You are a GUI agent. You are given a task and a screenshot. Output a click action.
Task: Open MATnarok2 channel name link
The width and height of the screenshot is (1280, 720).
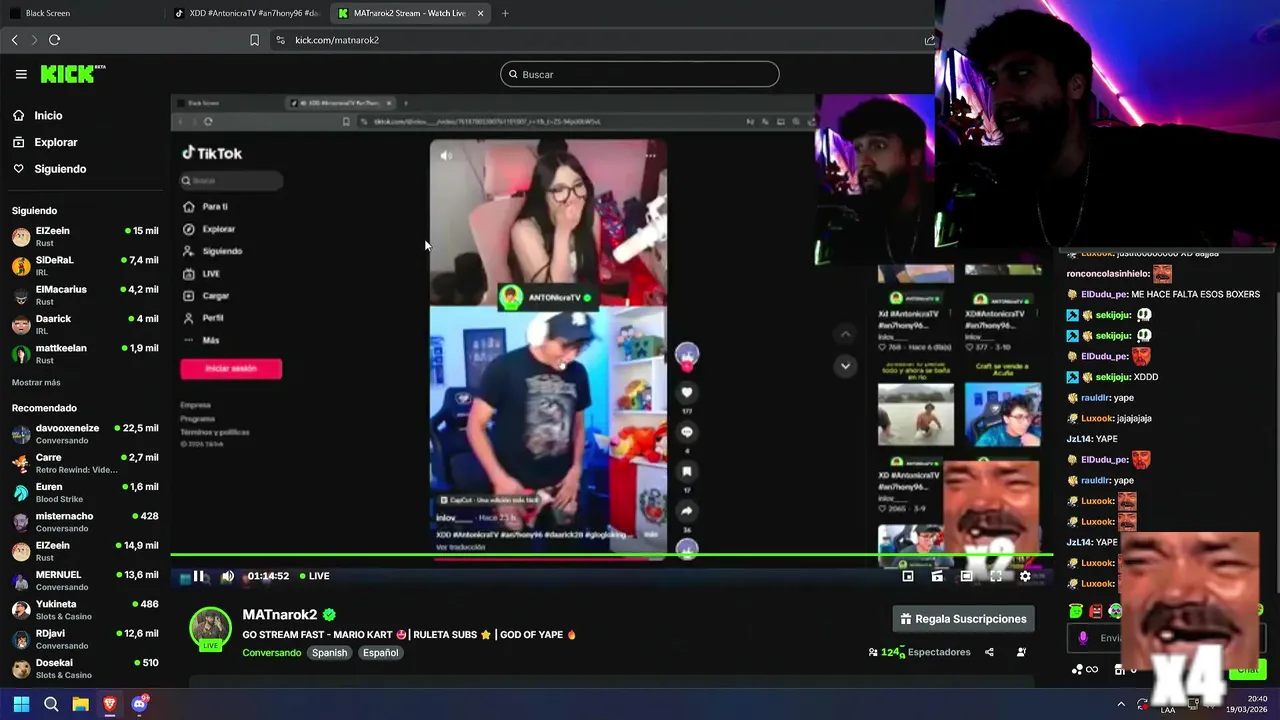pyautogui.click(x=280, y=615)
